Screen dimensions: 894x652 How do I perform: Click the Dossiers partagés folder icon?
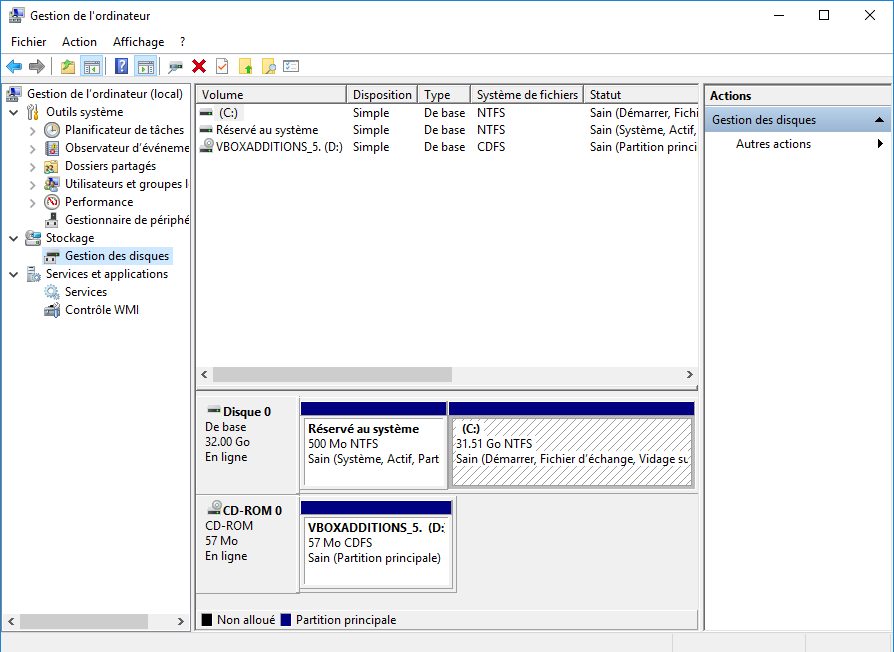click(51, 166)
